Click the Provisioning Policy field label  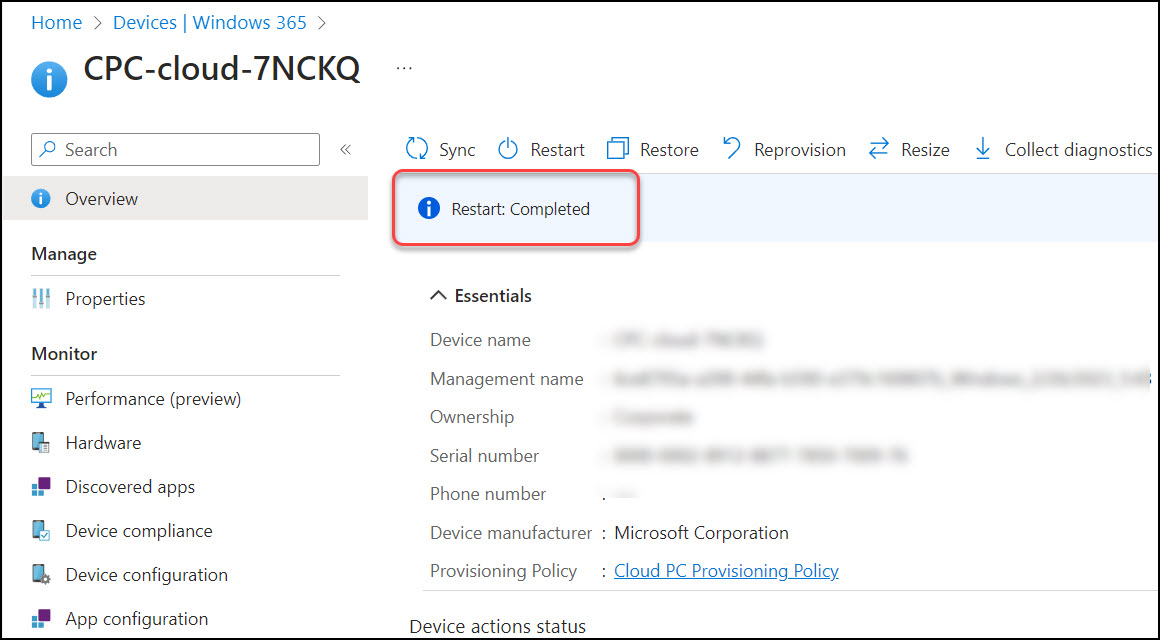503,571
